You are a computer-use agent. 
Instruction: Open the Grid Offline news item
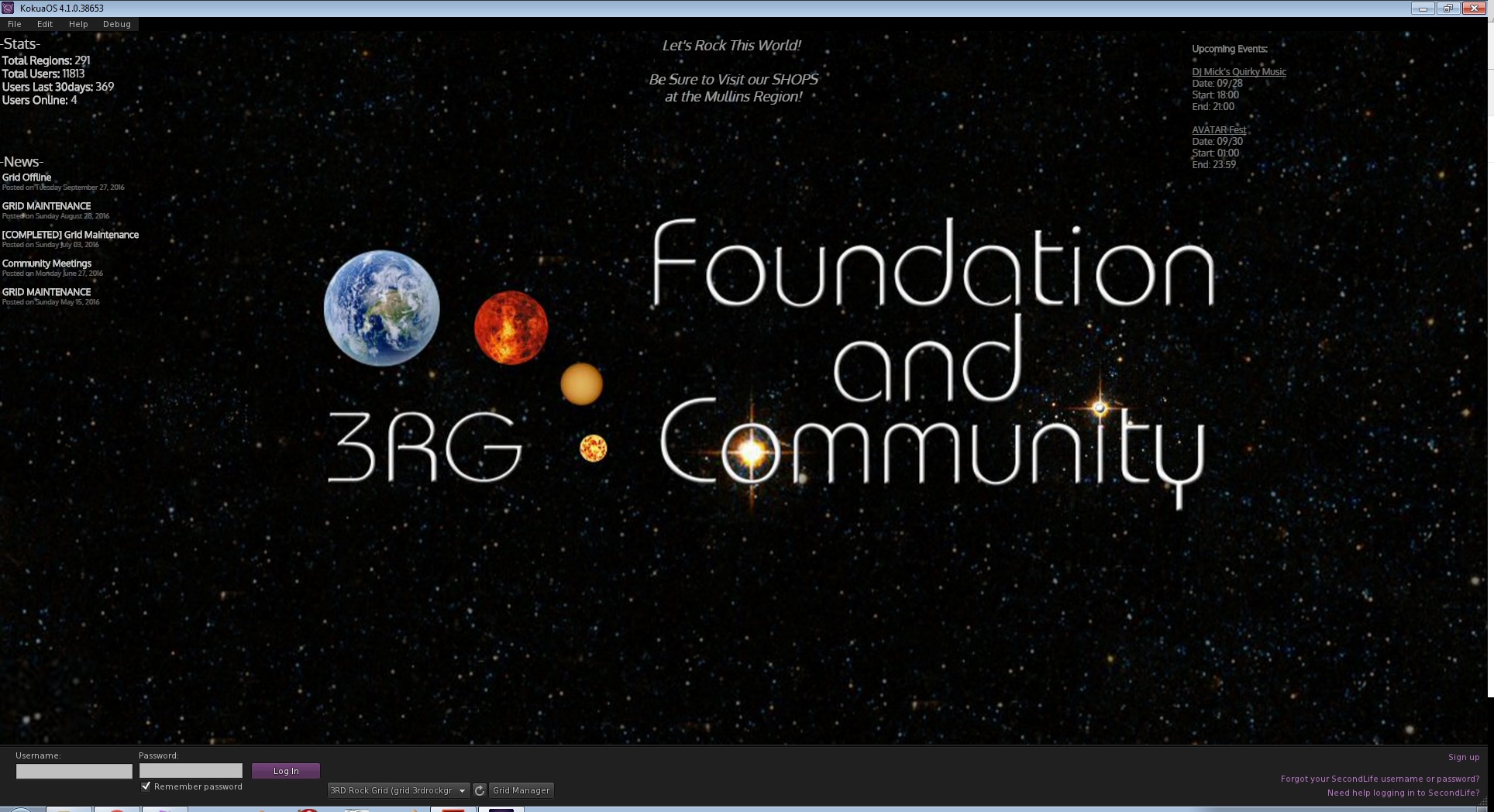(26, 177)
